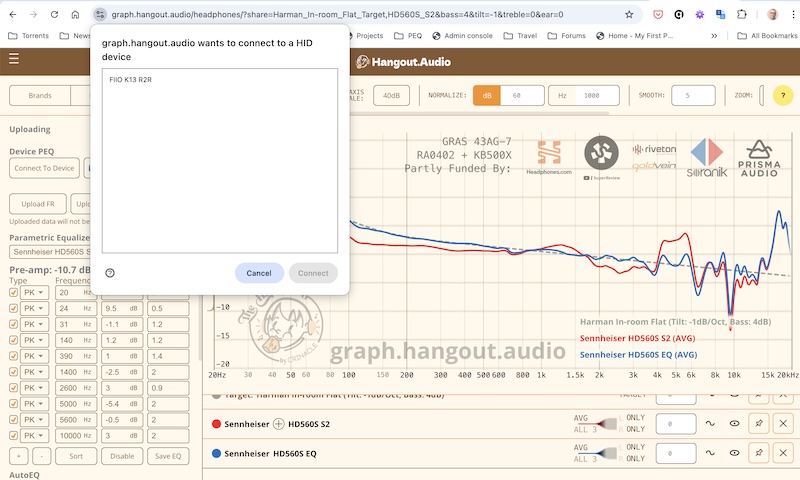View site information icon in address bar
Image resolution: width=800 pixels, height=480 pixels.
pyautogui.click(x=101, y=14)
